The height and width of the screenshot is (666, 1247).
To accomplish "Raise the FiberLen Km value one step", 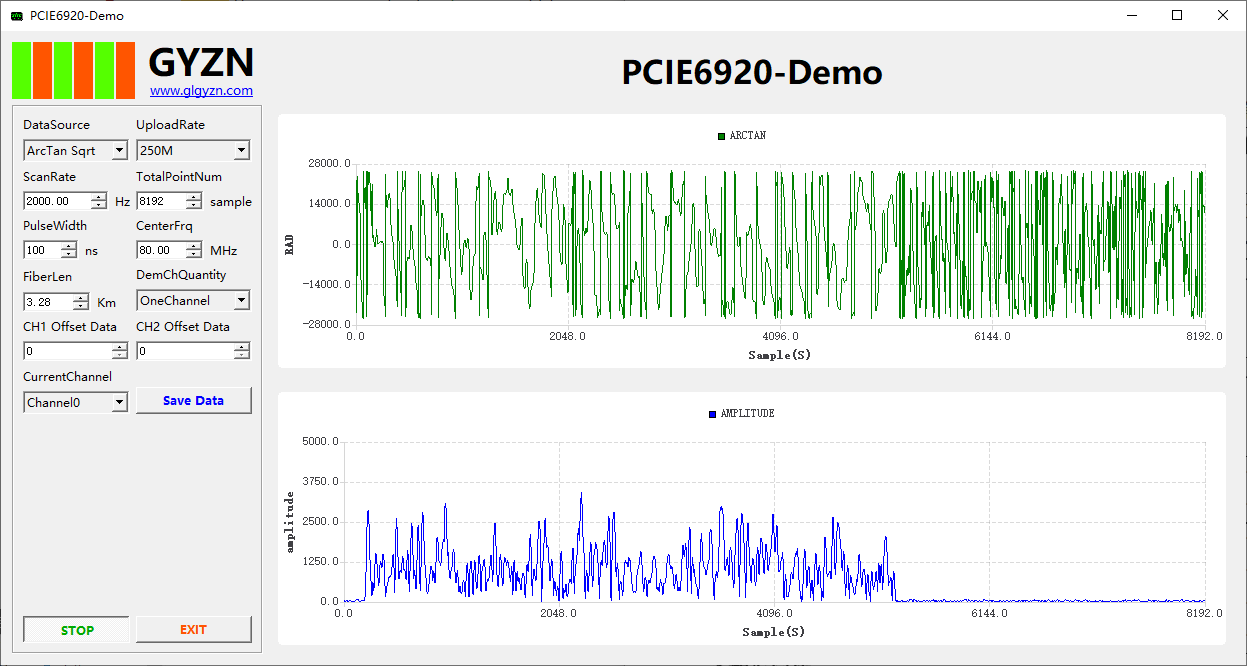I will pos(81,296).
